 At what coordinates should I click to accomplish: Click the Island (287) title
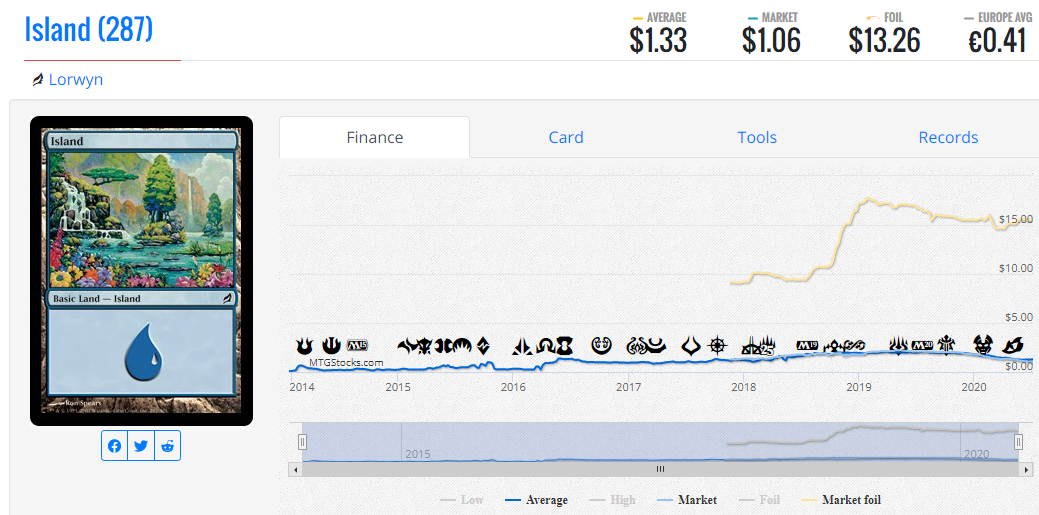[89, 29]
